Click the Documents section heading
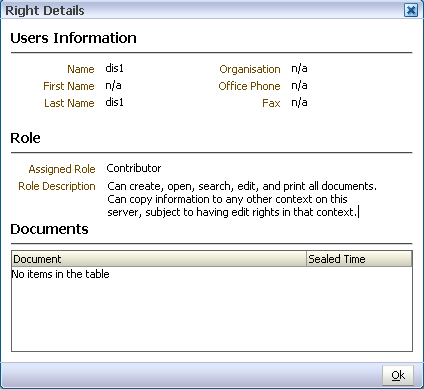The image size is (424, 389). pos(49,229)
